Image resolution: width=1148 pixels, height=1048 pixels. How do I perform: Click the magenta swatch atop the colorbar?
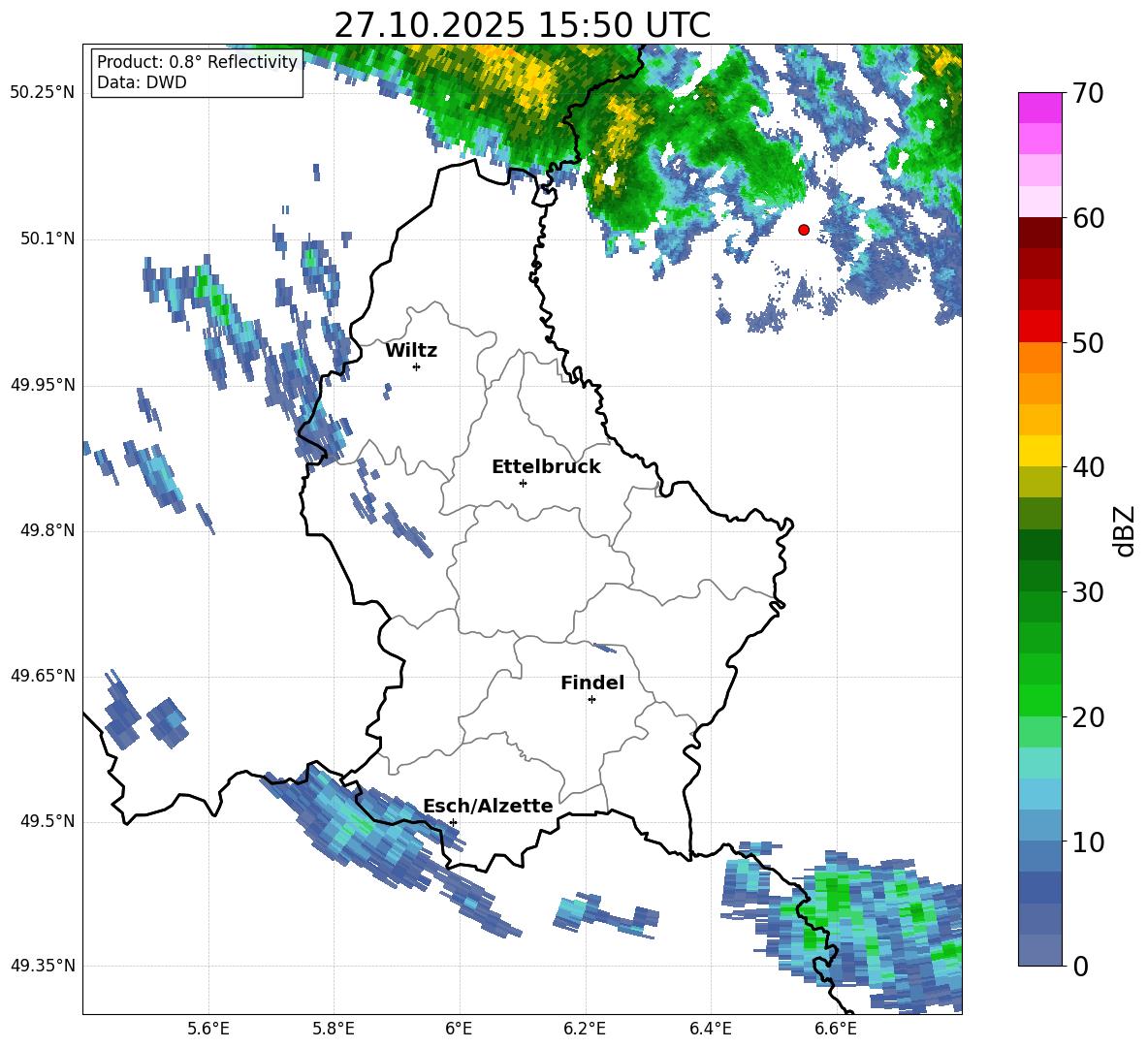pyautogui.click(x=1039, y=108)
